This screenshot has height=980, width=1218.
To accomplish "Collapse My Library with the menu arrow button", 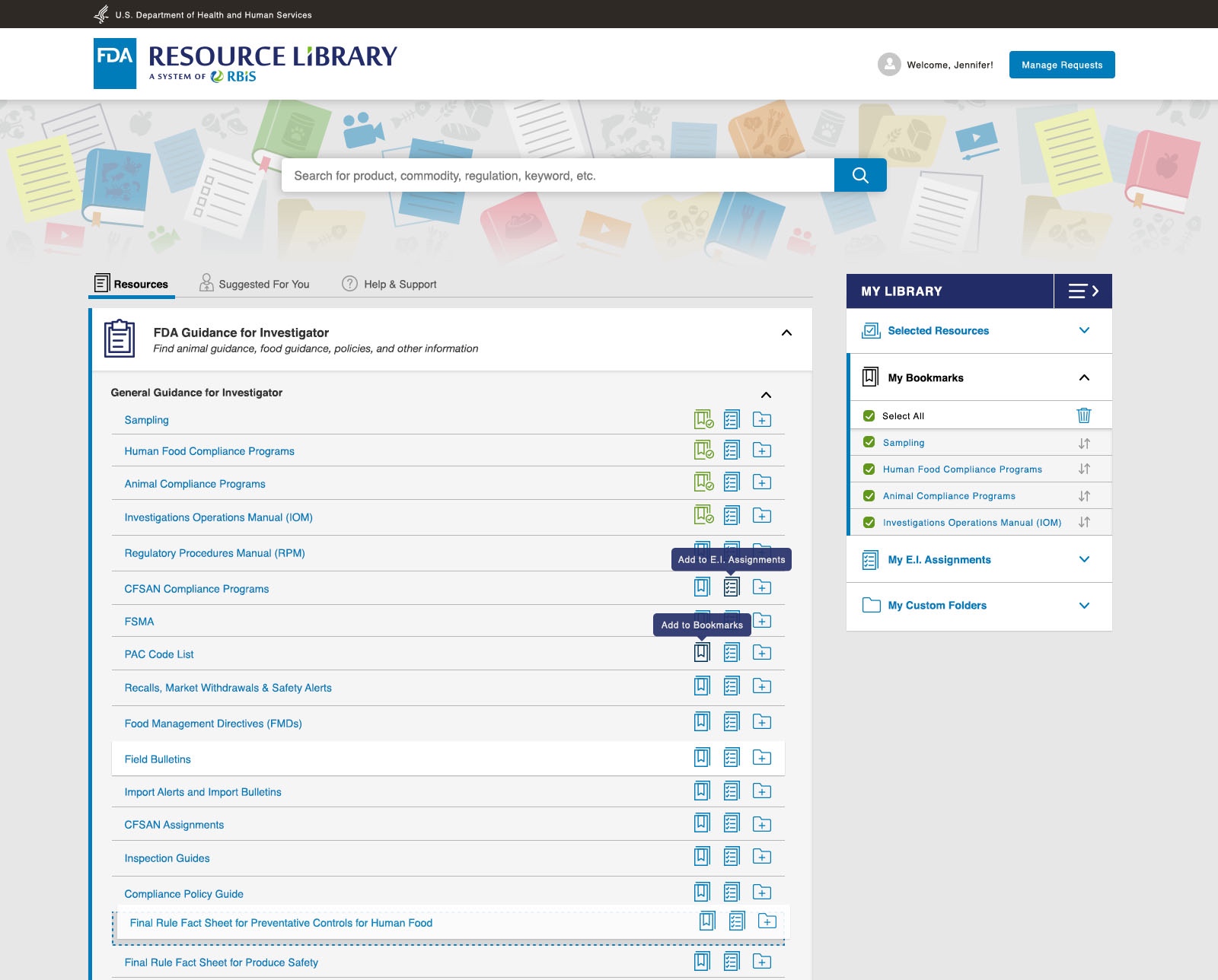I will (1083, 291).
